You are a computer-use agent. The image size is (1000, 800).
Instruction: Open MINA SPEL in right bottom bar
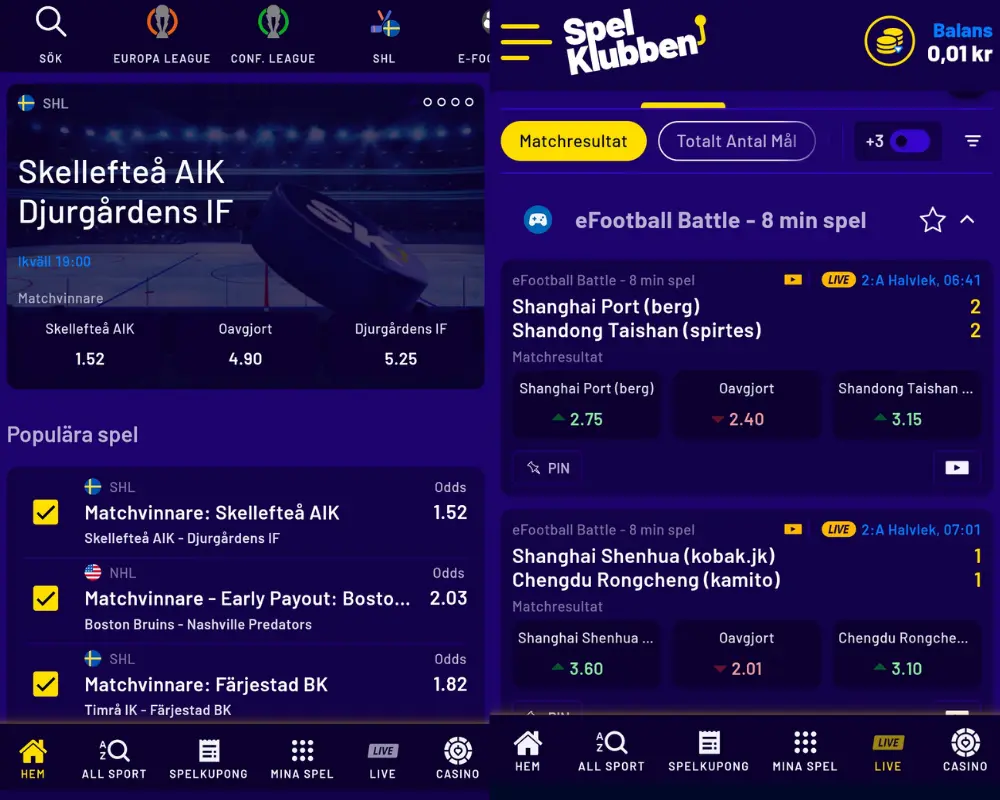click(x=805, y=751)
